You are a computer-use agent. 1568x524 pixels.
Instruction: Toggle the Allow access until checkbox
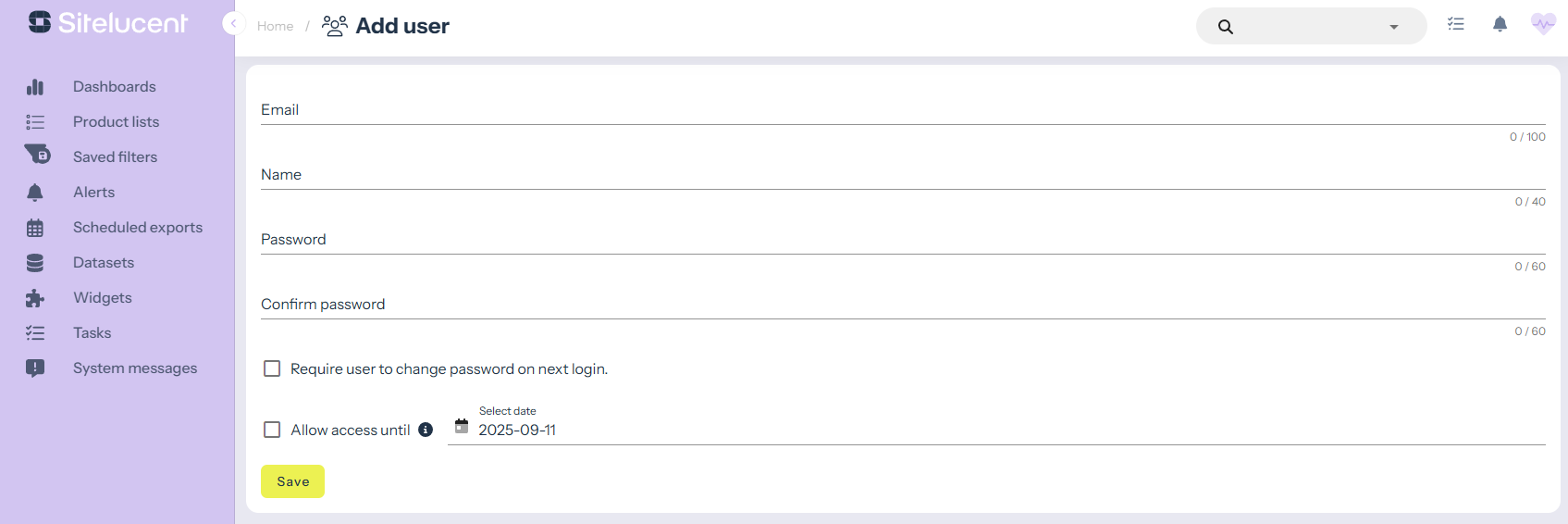[272, 430]
